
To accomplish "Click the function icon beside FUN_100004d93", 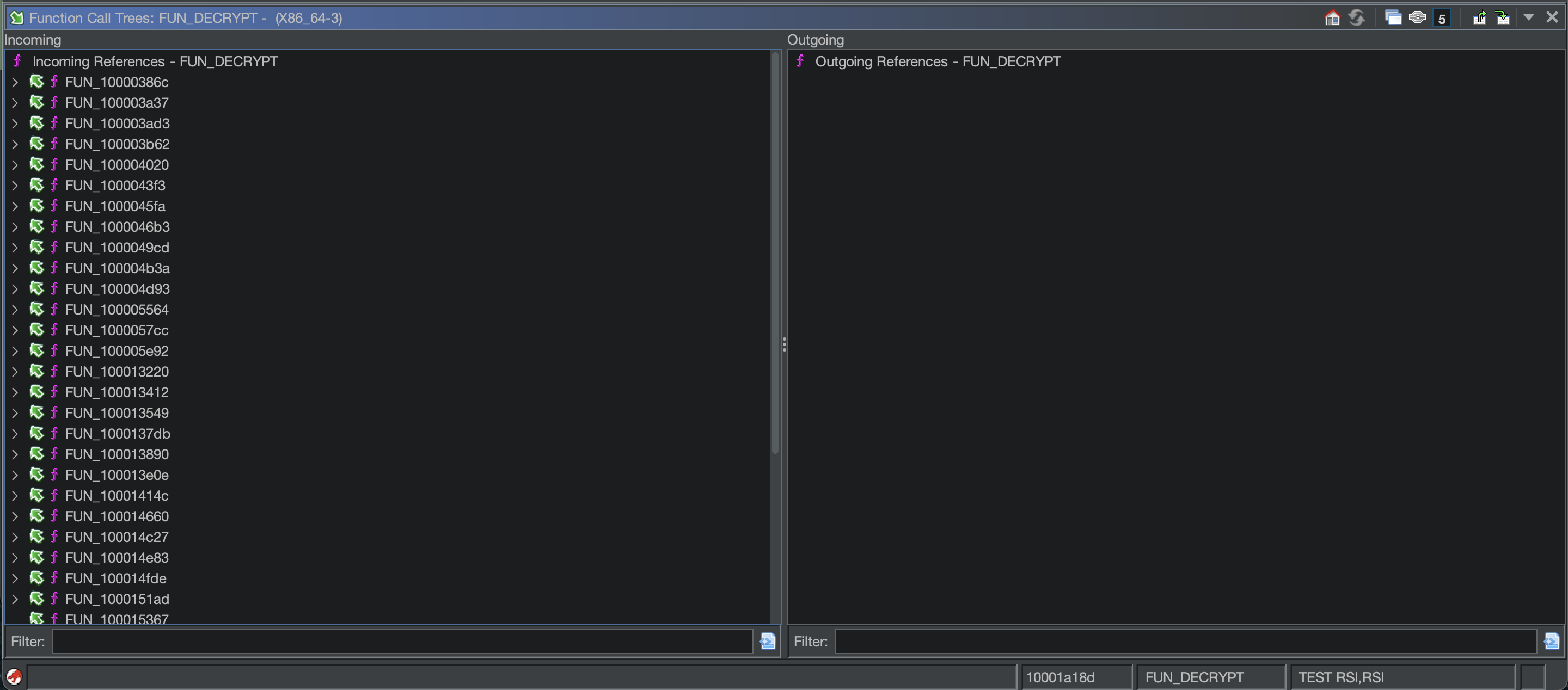I will tap(54, 288).
